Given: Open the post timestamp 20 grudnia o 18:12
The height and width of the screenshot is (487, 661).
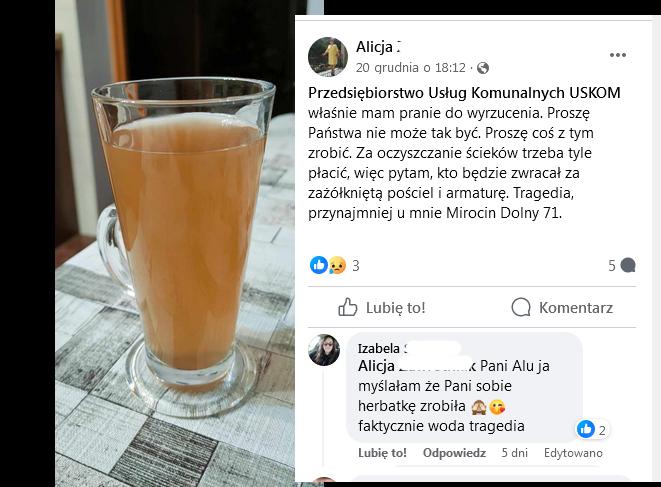Looking at the screenshot, I should pos(411,68).
